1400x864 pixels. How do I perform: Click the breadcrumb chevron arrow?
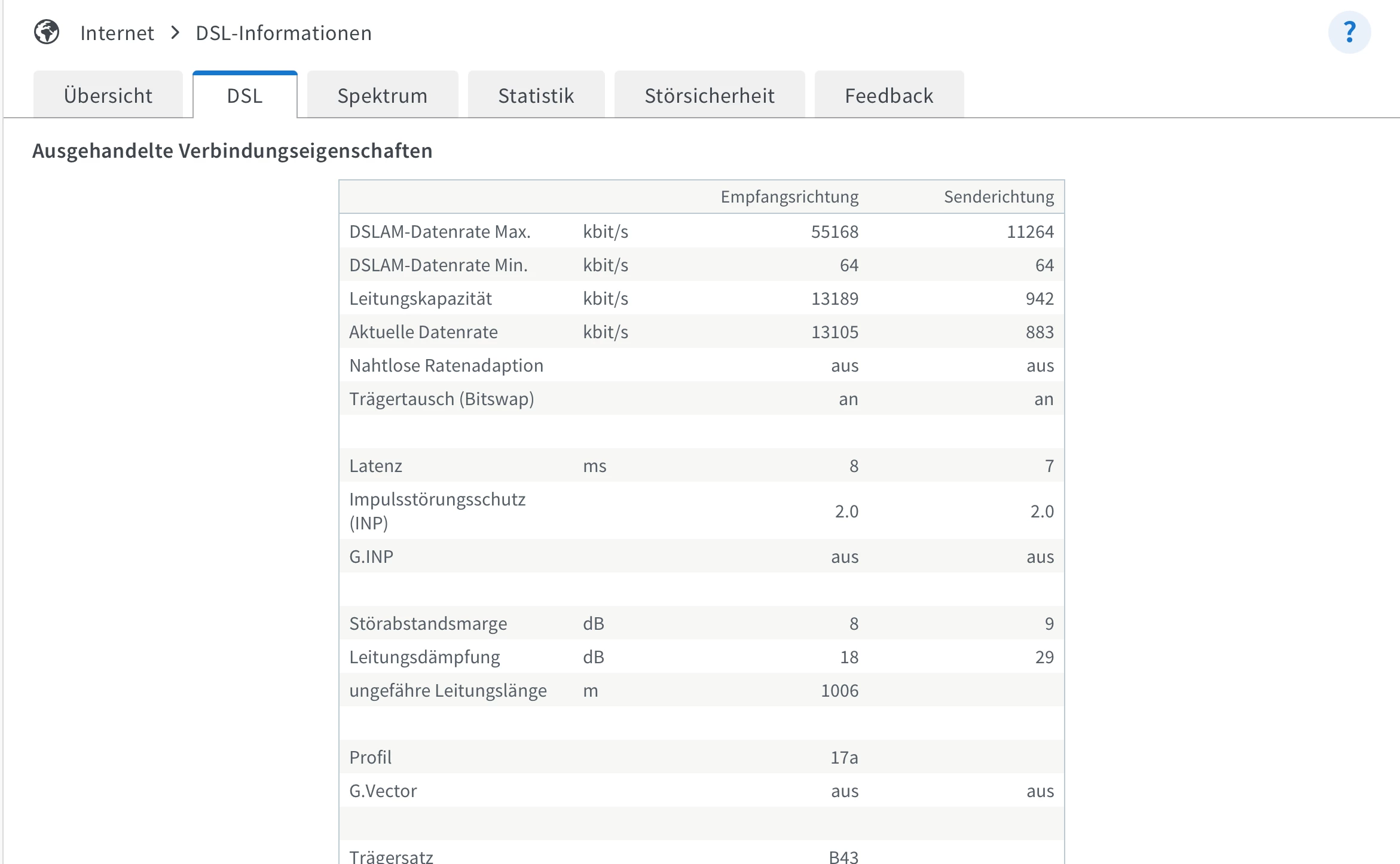175,32
